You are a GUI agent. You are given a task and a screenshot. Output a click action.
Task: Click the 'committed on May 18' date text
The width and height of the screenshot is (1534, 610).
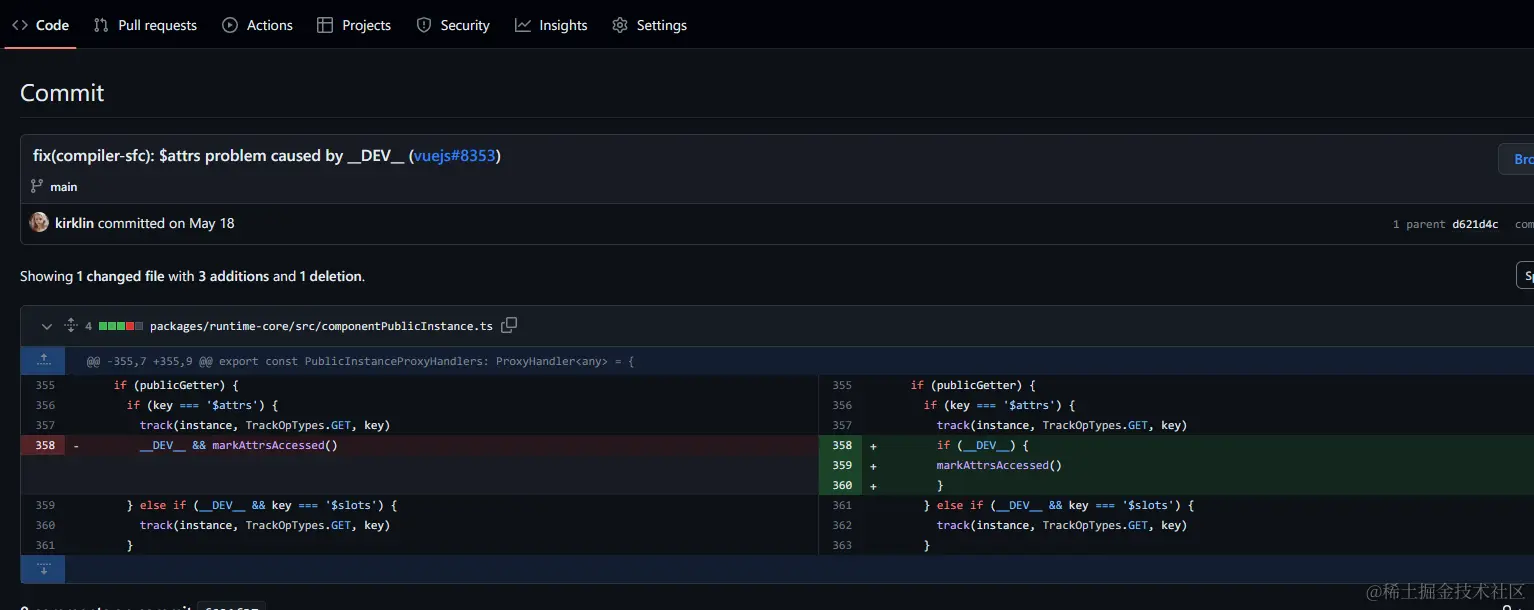[166, 223]
